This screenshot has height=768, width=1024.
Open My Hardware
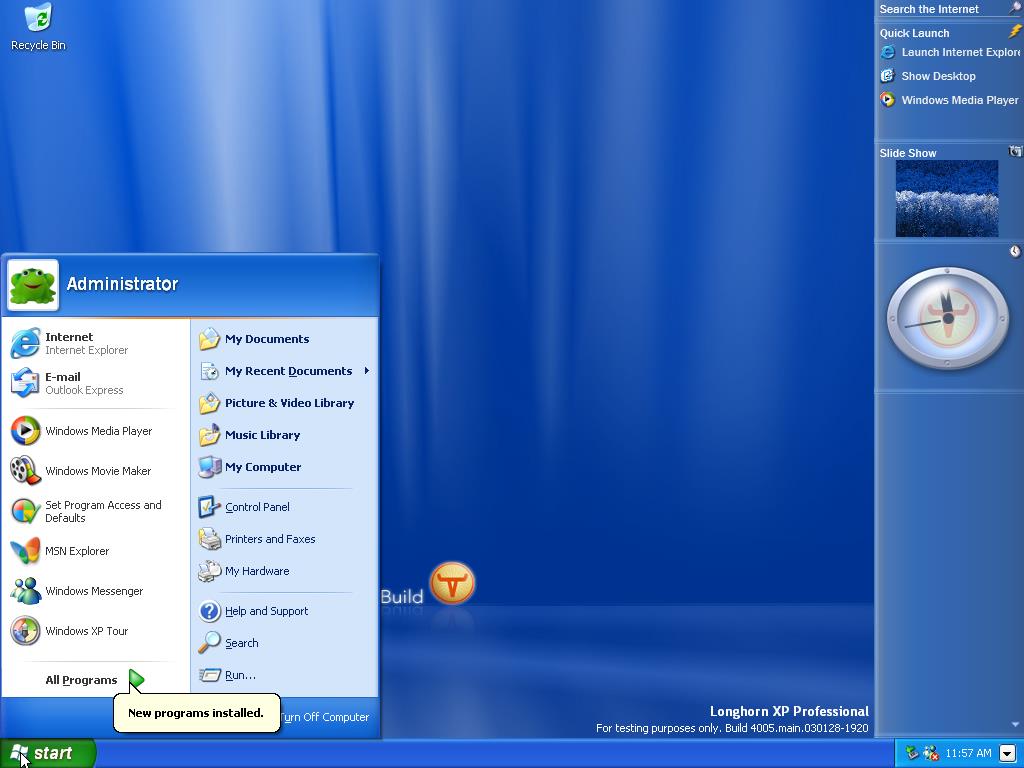pyautogui.click(x=285, y=571)
